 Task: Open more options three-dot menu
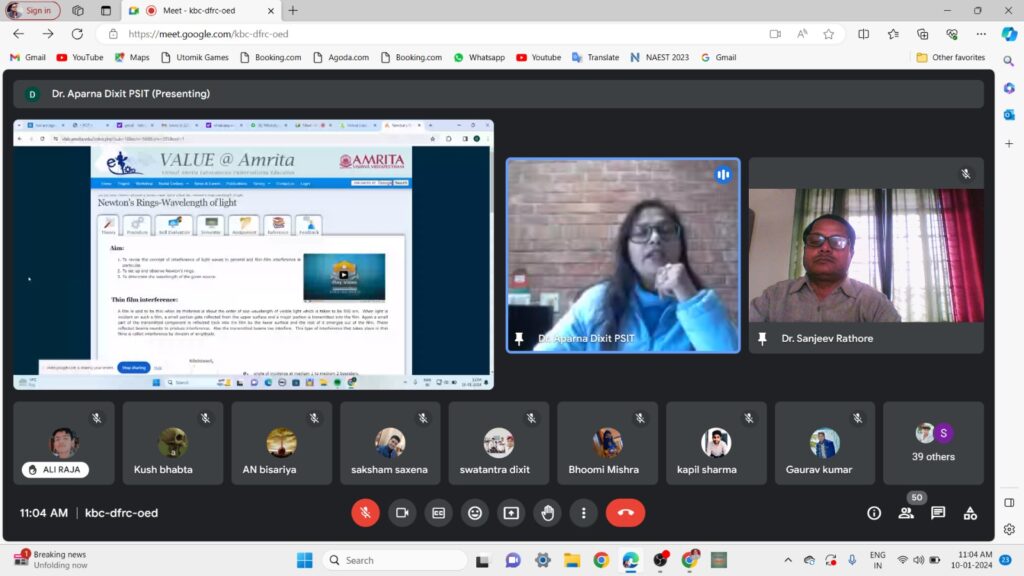[584, 513]
